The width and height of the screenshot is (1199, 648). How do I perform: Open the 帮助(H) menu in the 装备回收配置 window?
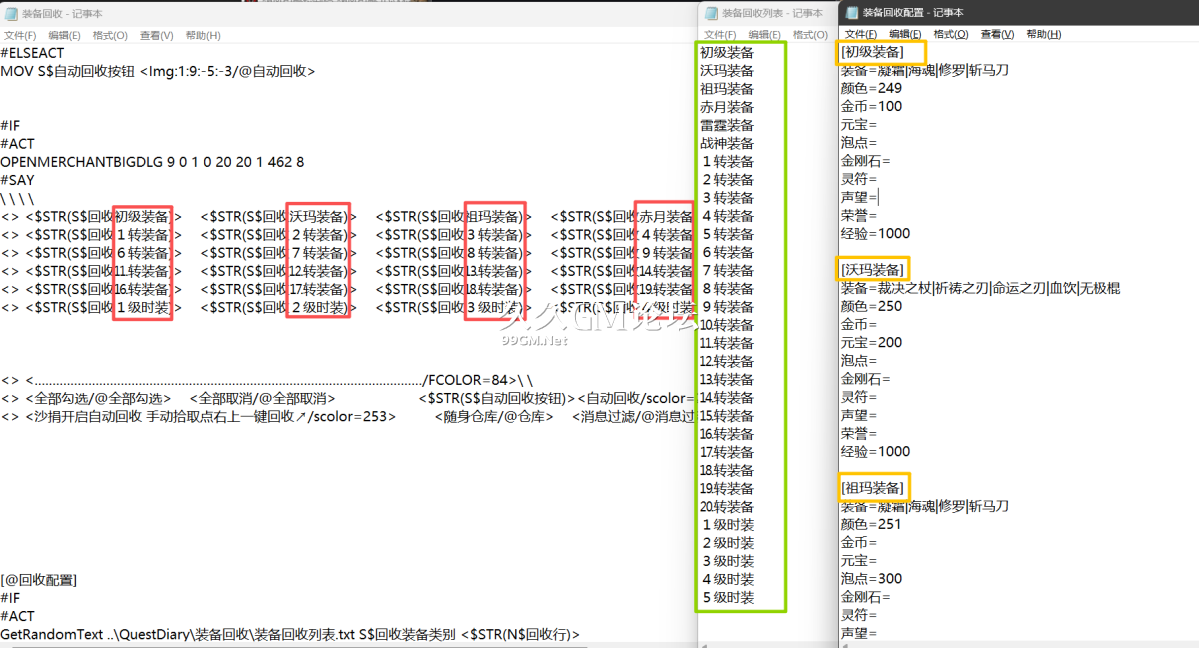[1043, 34]
